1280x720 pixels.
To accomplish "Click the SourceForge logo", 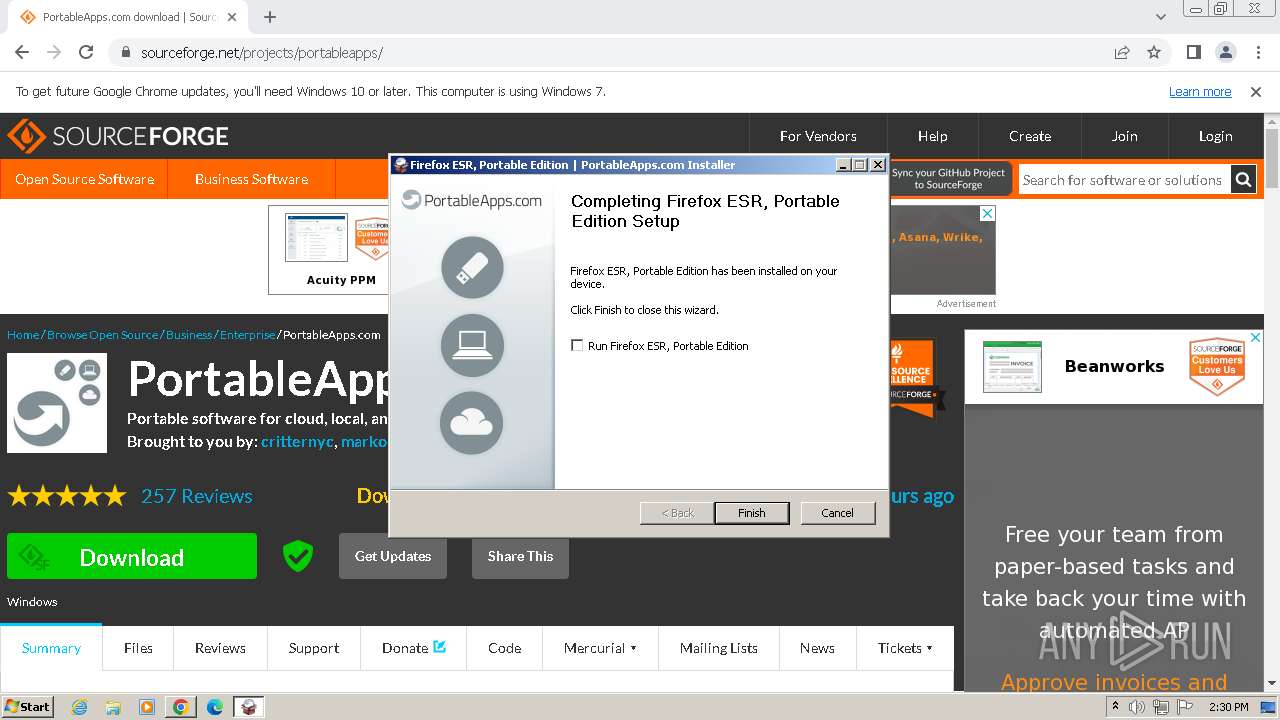I will [x=118, y=136].
